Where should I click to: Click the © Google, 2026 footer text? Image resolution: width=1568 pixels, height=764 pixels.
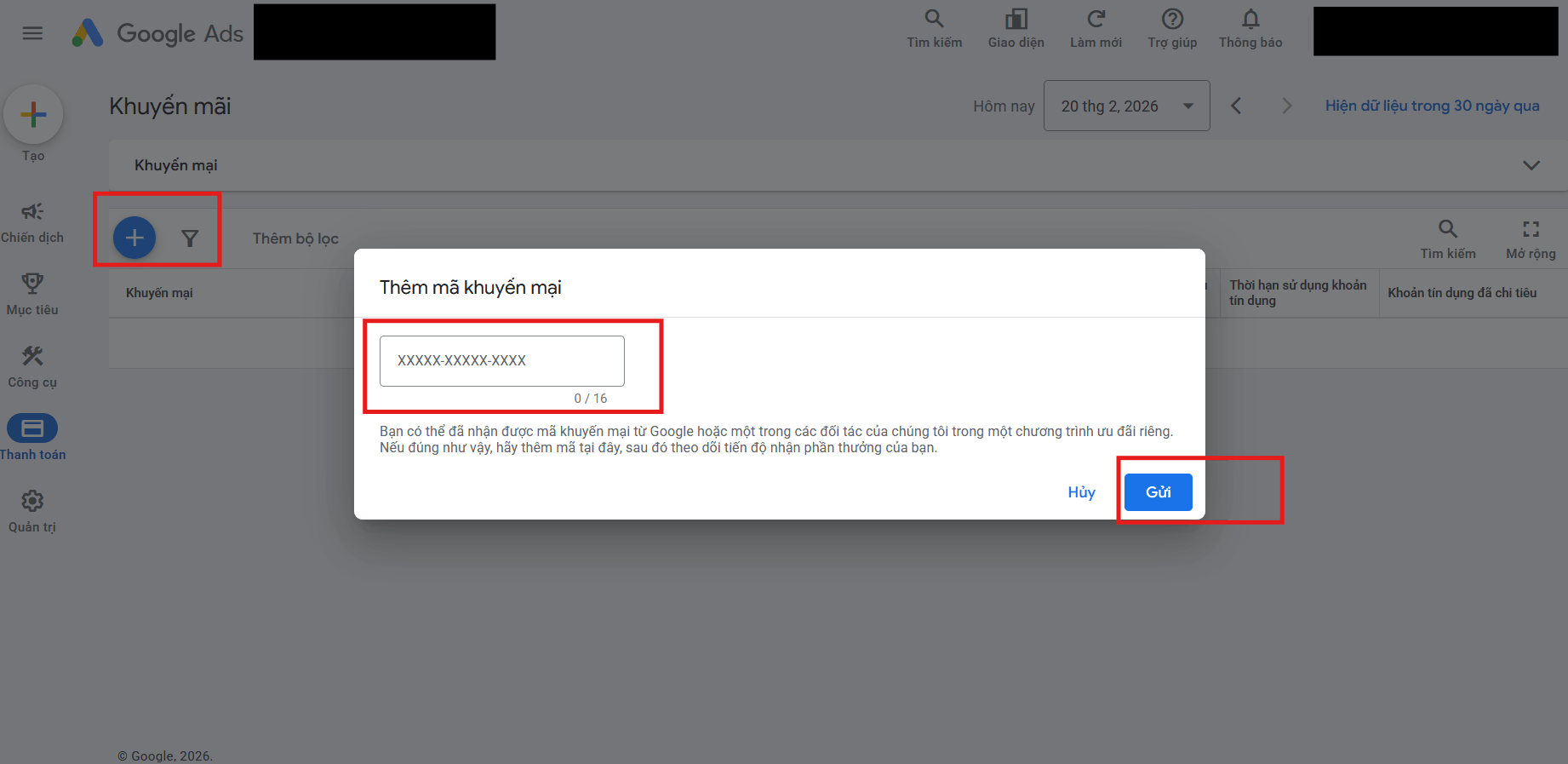click(165, 756)
